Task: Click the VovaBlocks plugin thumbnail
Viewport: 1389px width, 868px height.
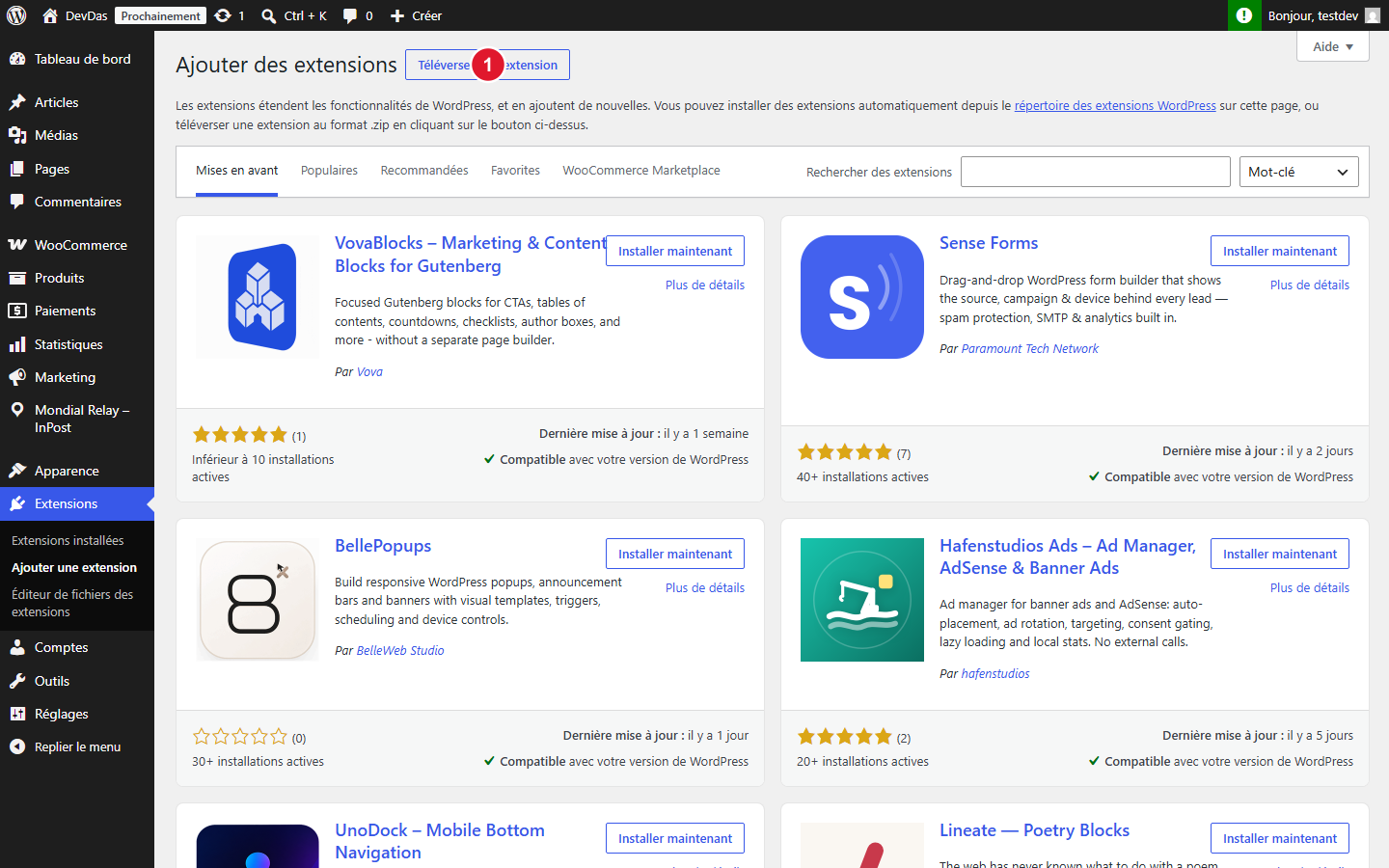Action: pyautogui.click(x=258, y=297)
